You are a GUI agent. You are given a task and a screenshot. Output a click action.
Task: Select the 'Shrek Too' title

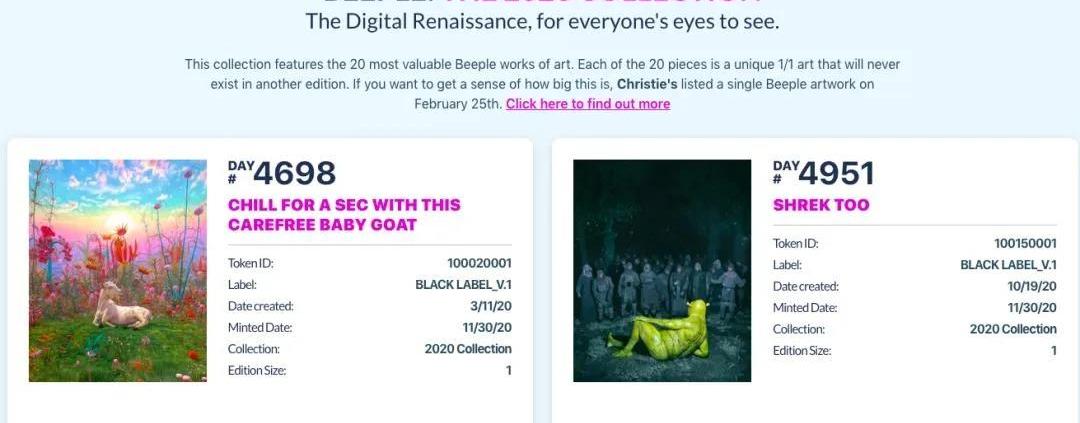click(x=821, y=205)
